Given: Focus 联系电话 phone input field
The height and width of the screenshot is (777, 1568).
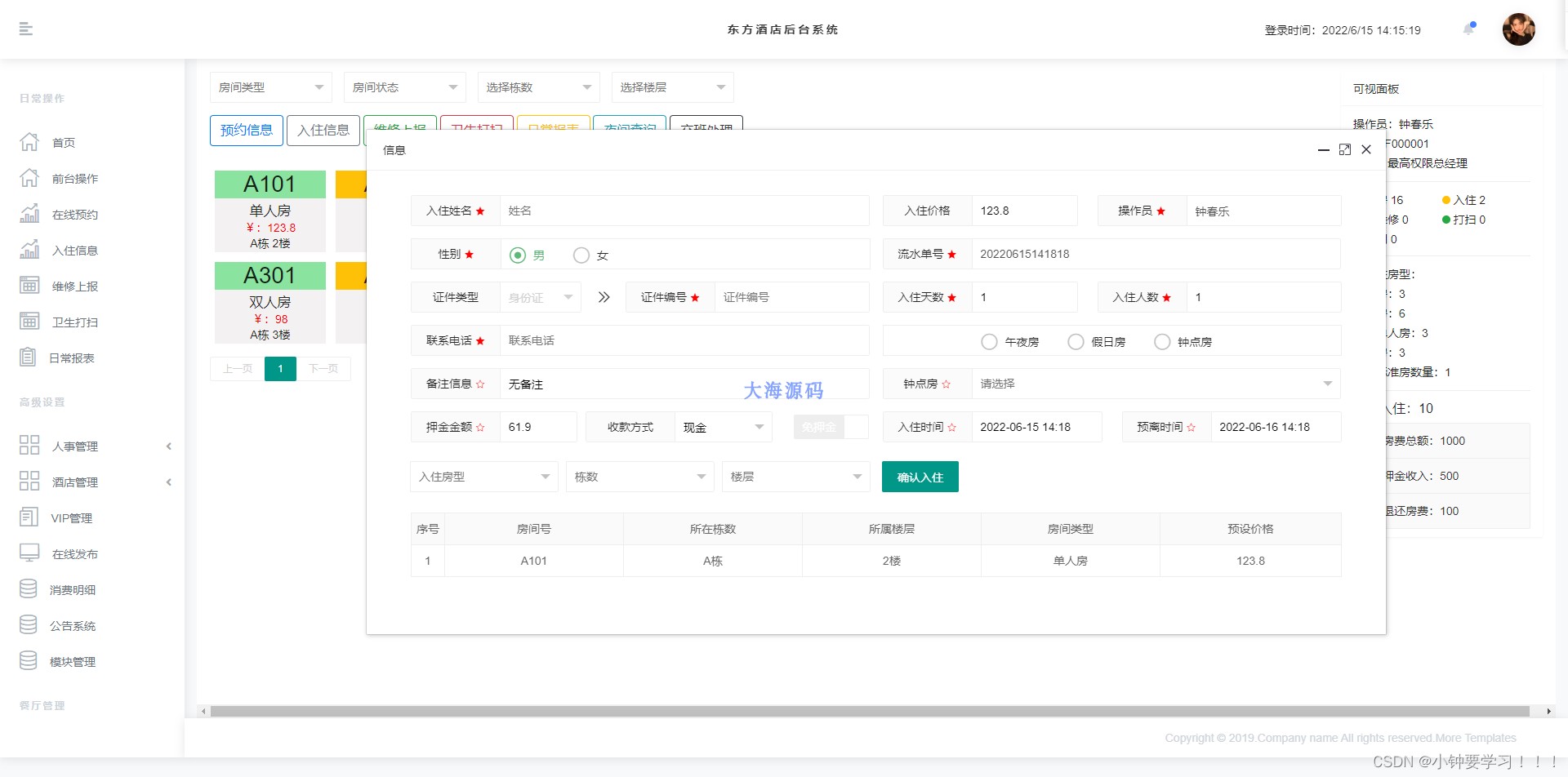Looking at the screenshot, I should pos(684,340).
